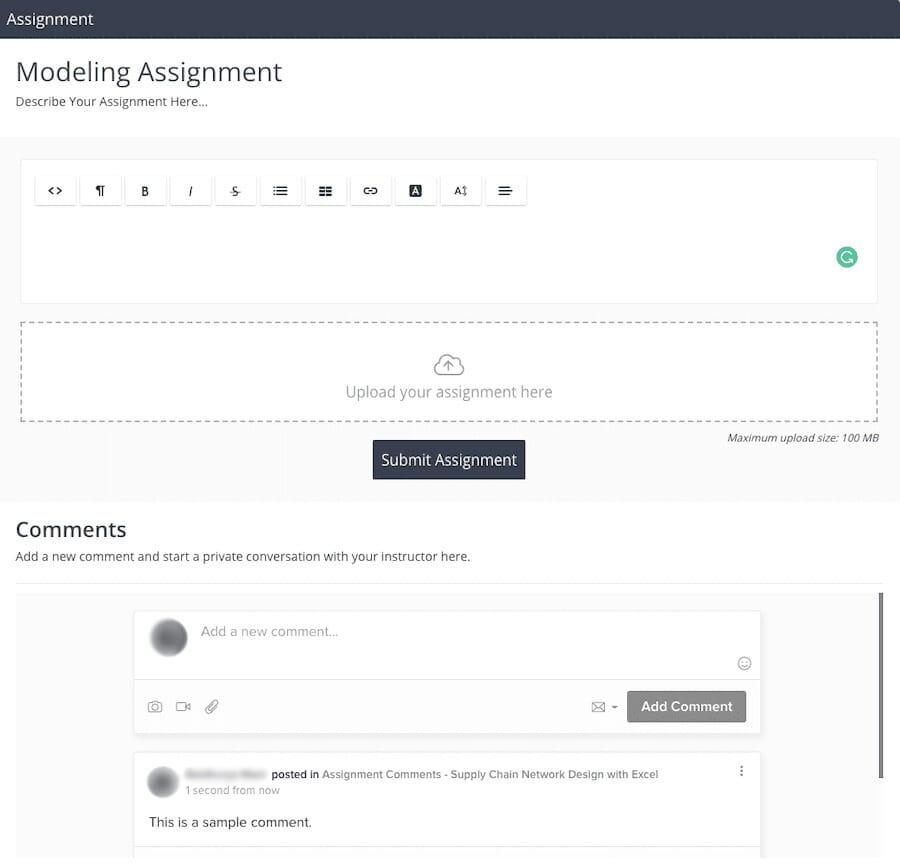Open font size options in toolbar
The height and width of the screenshot is (863, 900).
pos(461,191)
